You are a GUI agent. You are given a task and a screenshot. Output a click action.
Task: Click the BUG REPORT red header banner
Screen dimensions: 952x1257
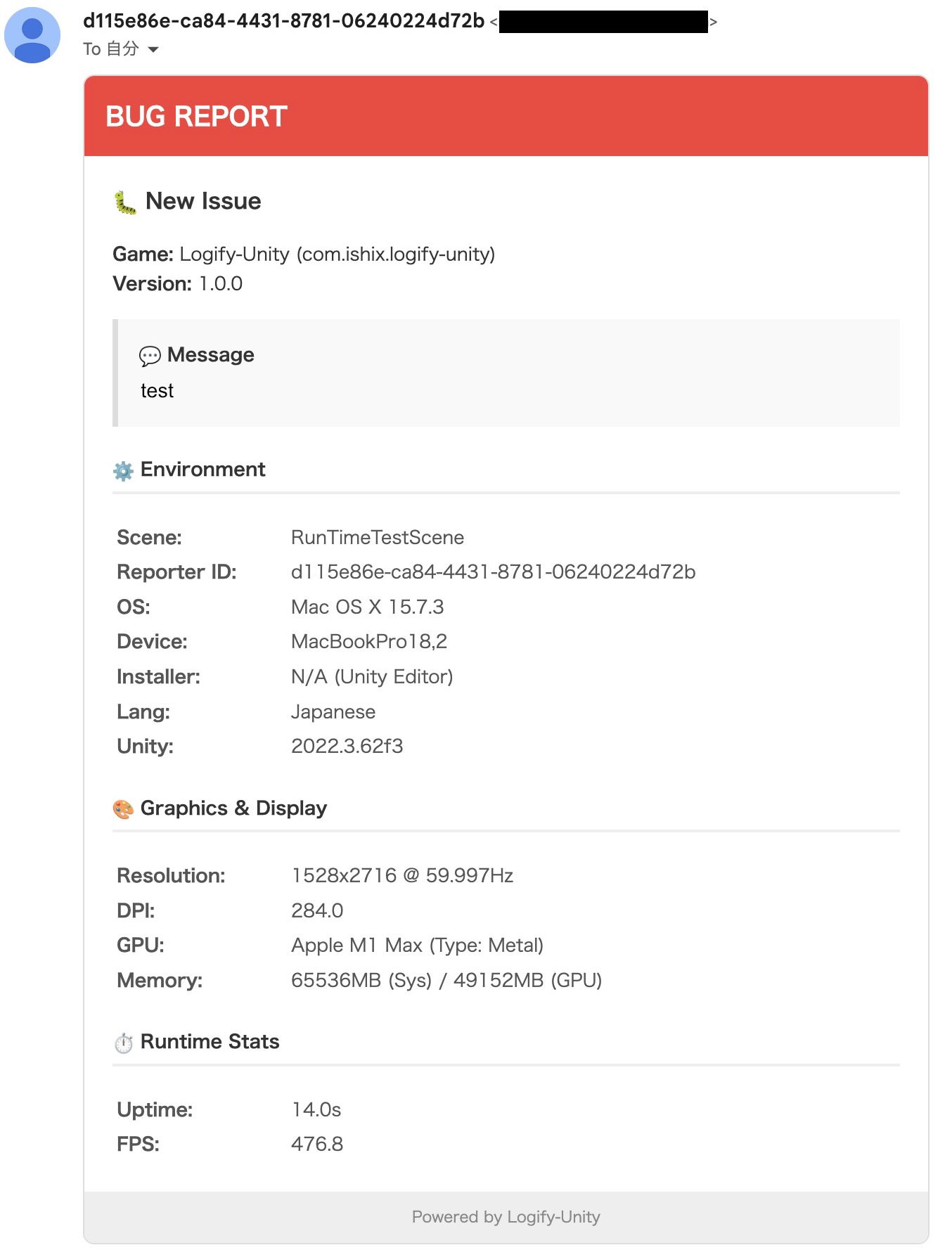tap(506, 117)
